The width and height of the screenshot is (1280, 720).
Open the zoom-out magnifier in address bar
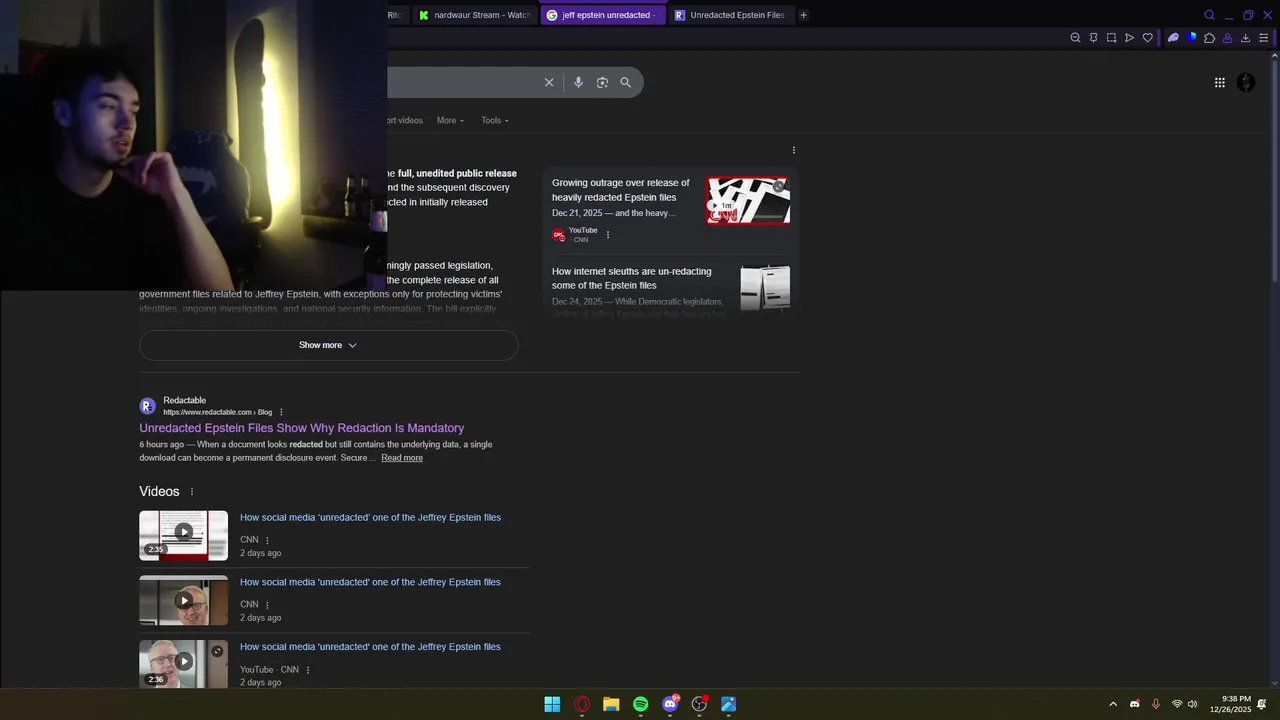pyautogui.click(x=1075, y=38)
